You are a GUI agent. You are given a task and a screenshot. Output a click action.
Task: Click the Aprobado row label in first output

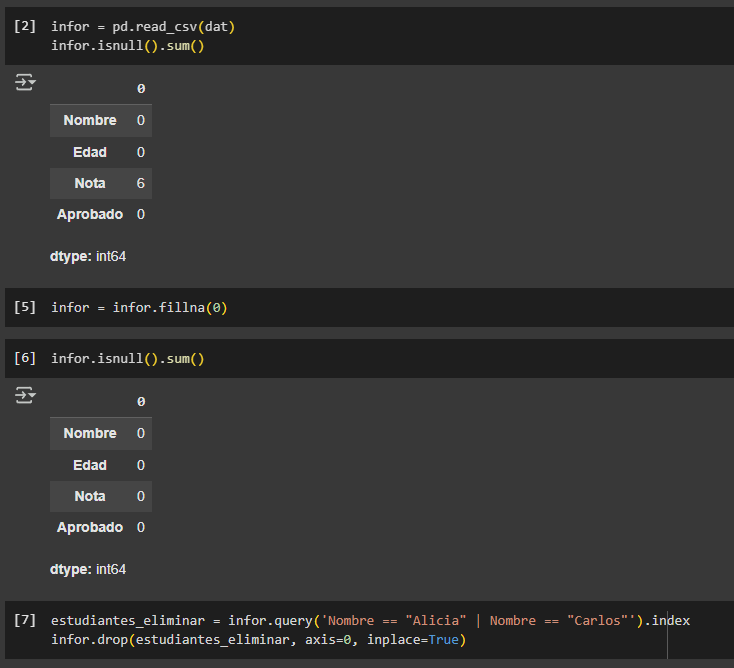[90, 214]
